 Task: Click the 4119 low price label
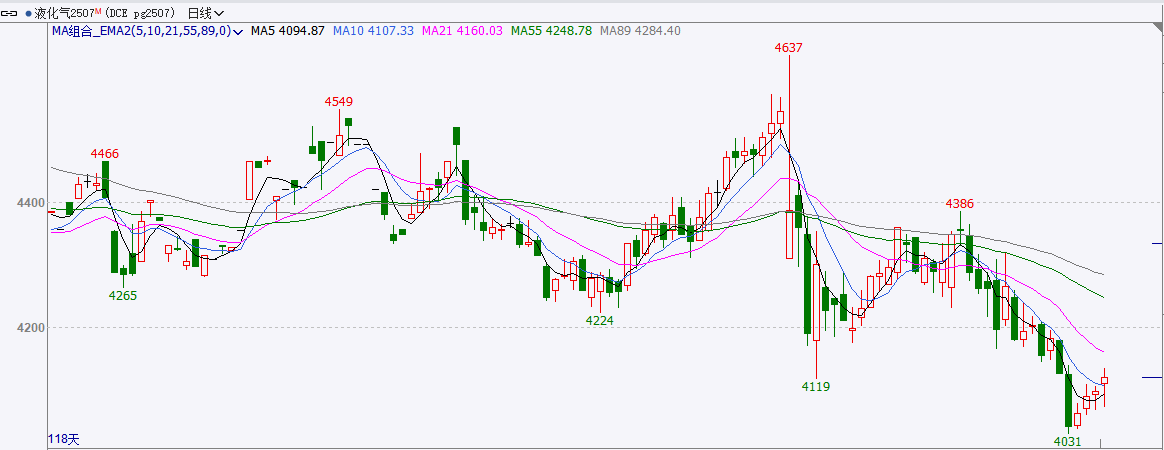coord(816,386)
